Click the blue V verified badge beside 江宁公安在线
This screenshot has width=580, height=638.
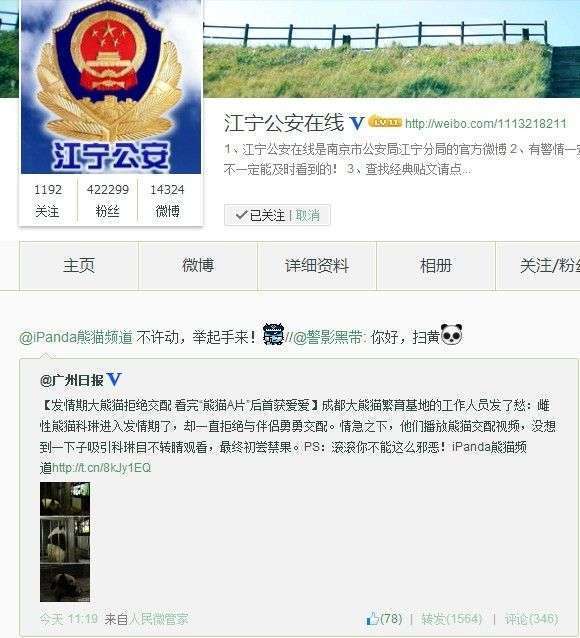pyautogui.click(x=357, y=123)
